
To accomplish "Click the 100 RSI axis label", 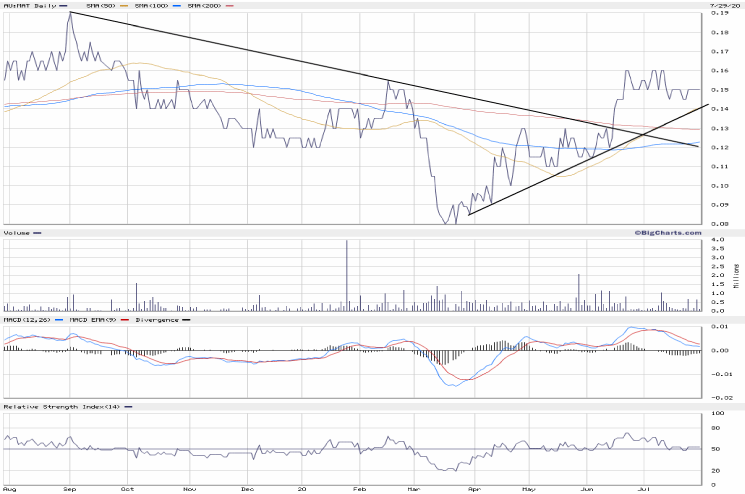I will coord(717,413).
